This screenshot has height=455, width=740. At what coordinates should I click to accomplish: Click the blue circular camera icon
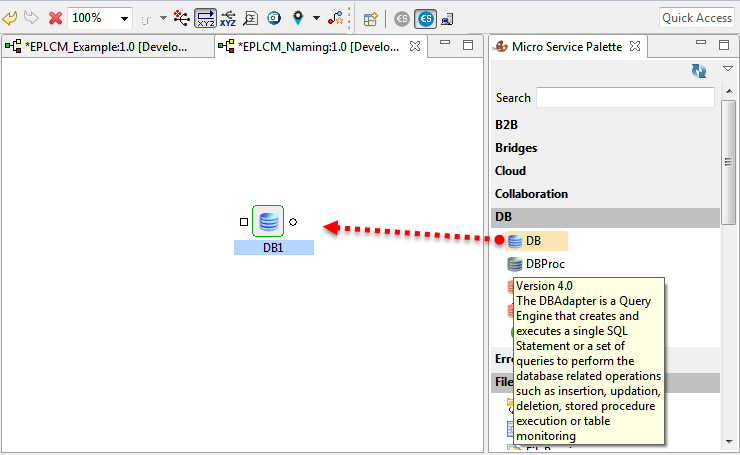[273, 18]
